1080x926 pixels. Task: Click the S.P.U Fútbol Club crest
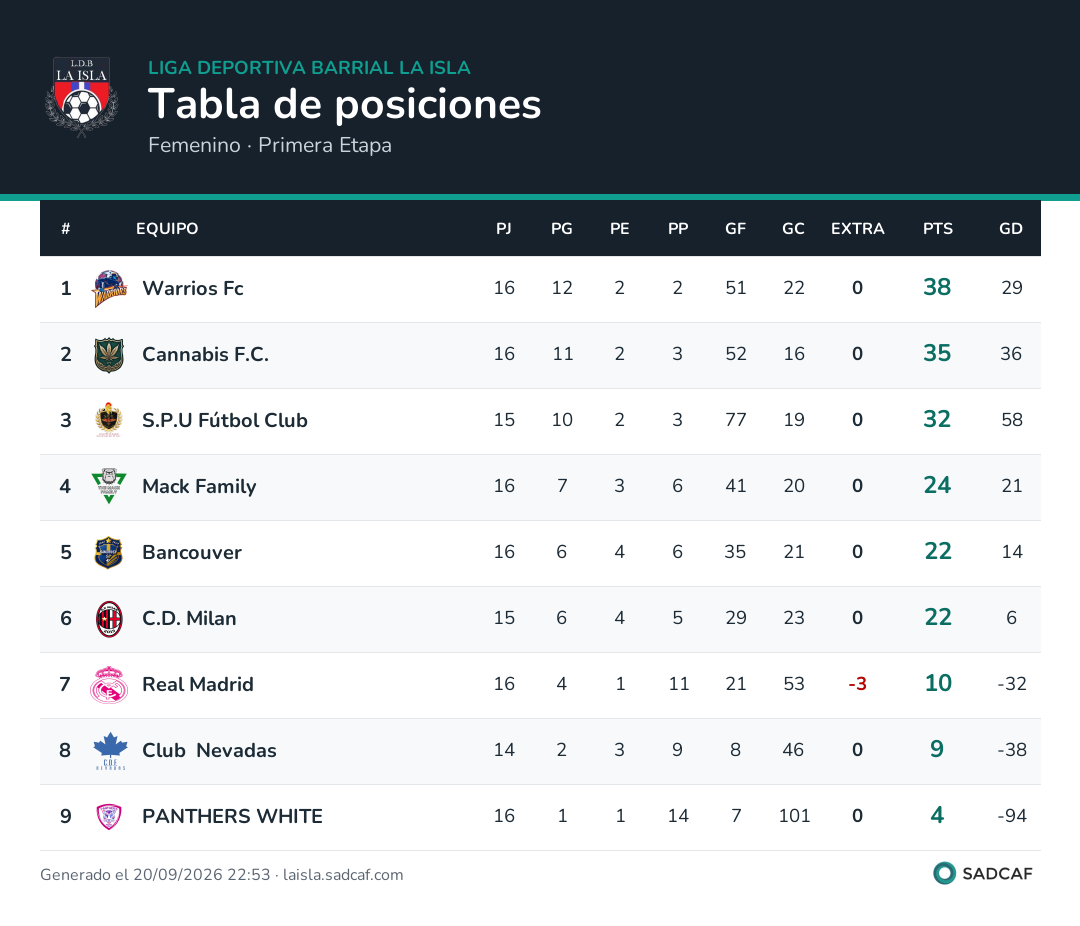[109, 420]
